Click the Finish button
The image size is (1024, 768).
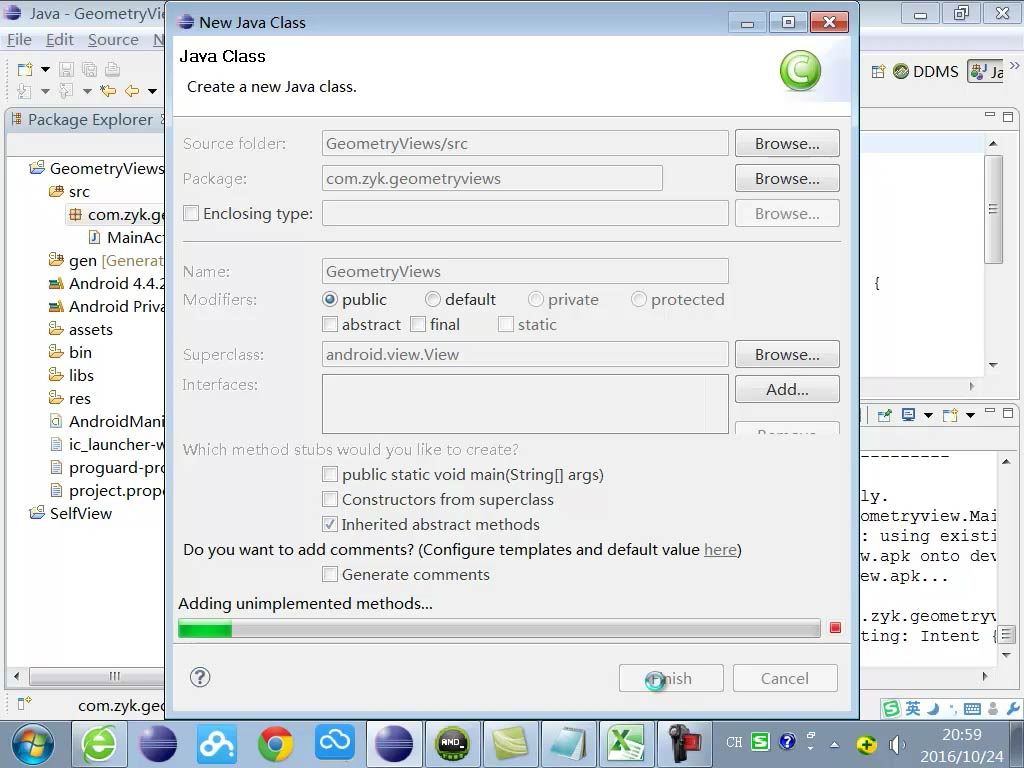click(671, 679)
